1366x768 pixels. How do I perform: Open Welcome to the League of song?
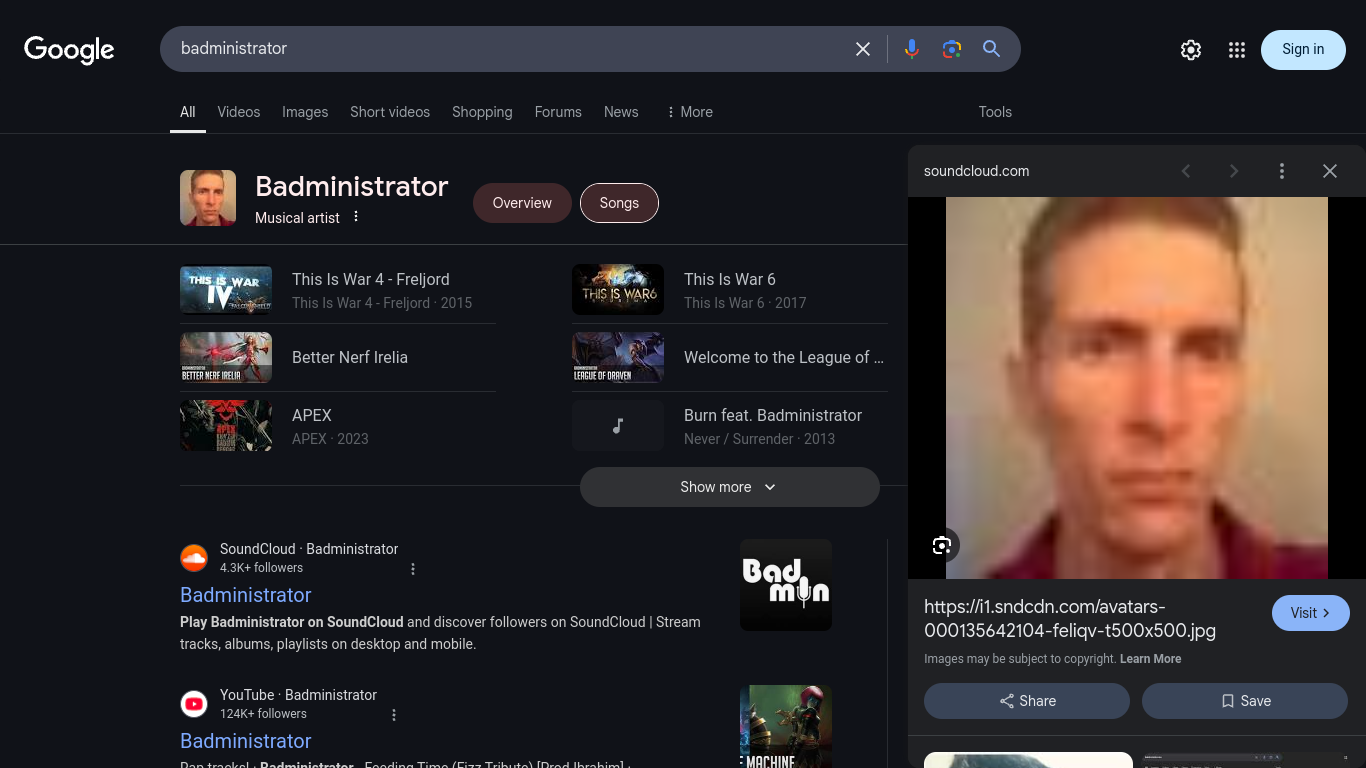click(x=784, y=357)
